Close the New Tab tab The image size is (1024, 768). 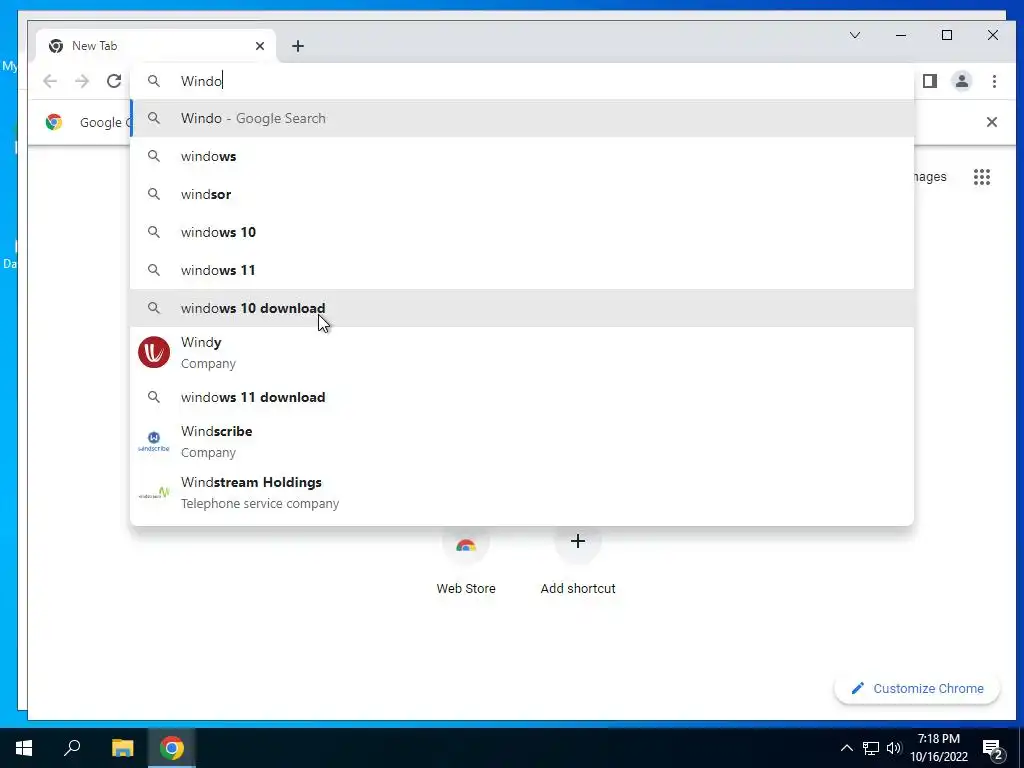point(260,46)
